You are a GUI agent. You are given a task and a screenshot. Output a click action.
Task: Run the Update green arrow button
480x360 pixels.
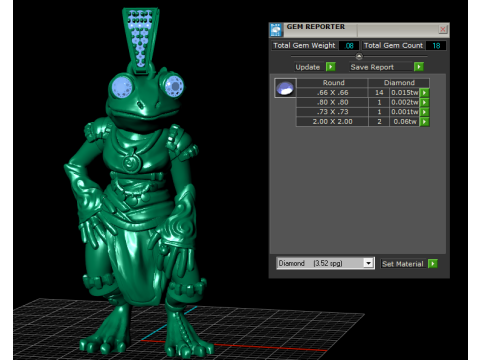tap(331, 67)
